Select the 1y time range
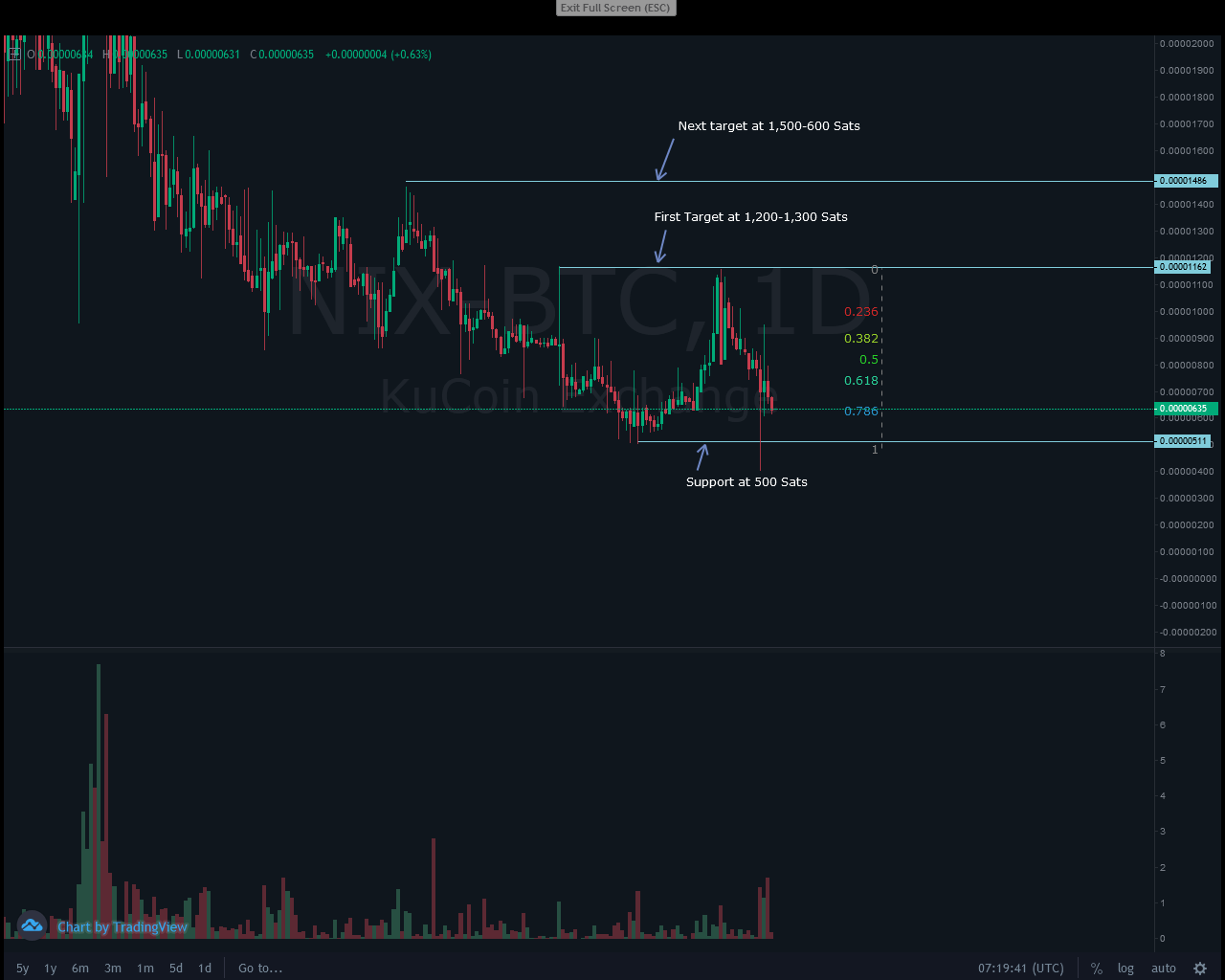This screenshot has width=1225, height=980. (x=51, y=969)
